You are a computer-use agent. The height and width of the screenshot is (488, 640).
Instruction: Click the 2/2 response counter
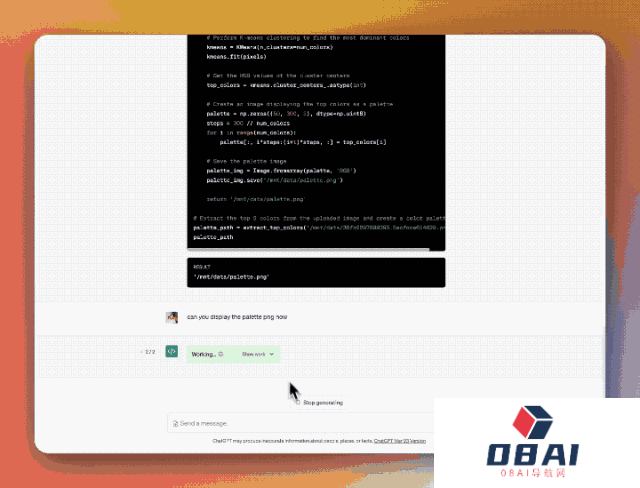click(150, 352)
